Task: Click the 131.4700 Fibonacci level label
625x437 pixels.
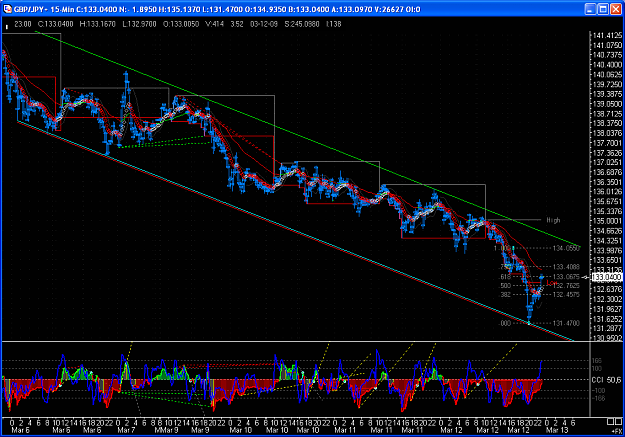Action: (x=566, y=323)
